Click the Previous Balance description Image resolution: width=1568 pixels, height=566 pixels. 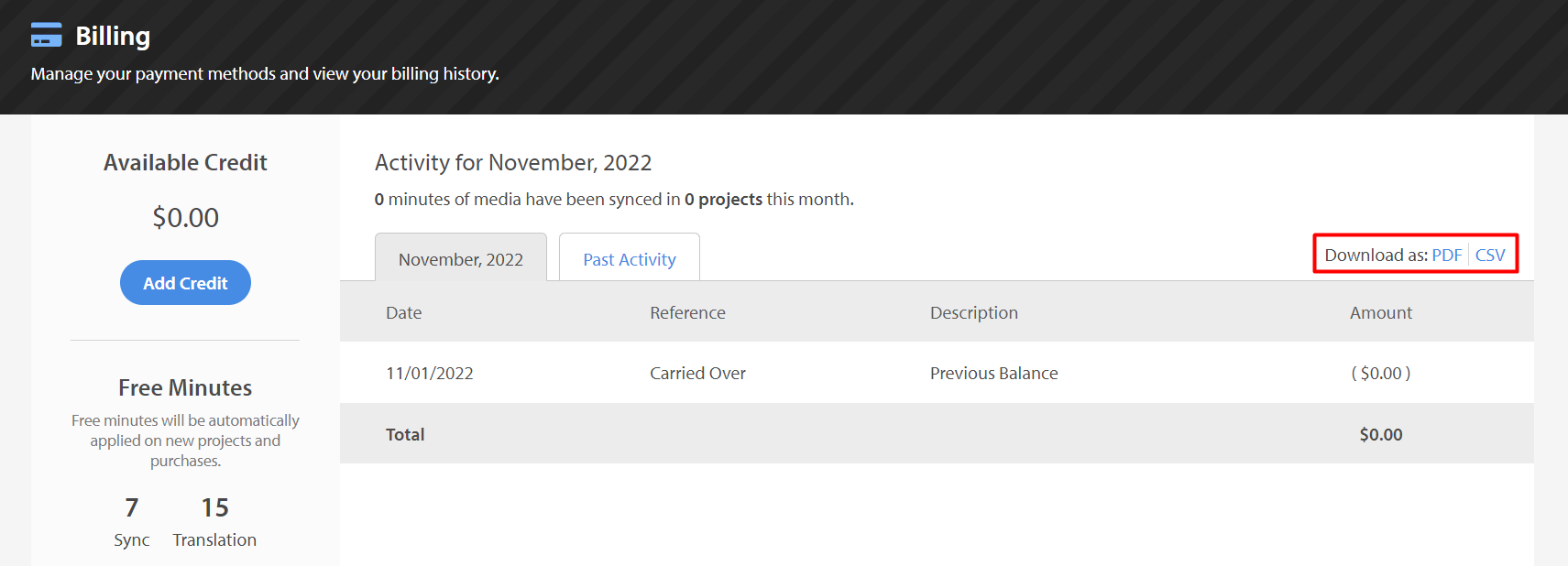[x=993, y=373]
